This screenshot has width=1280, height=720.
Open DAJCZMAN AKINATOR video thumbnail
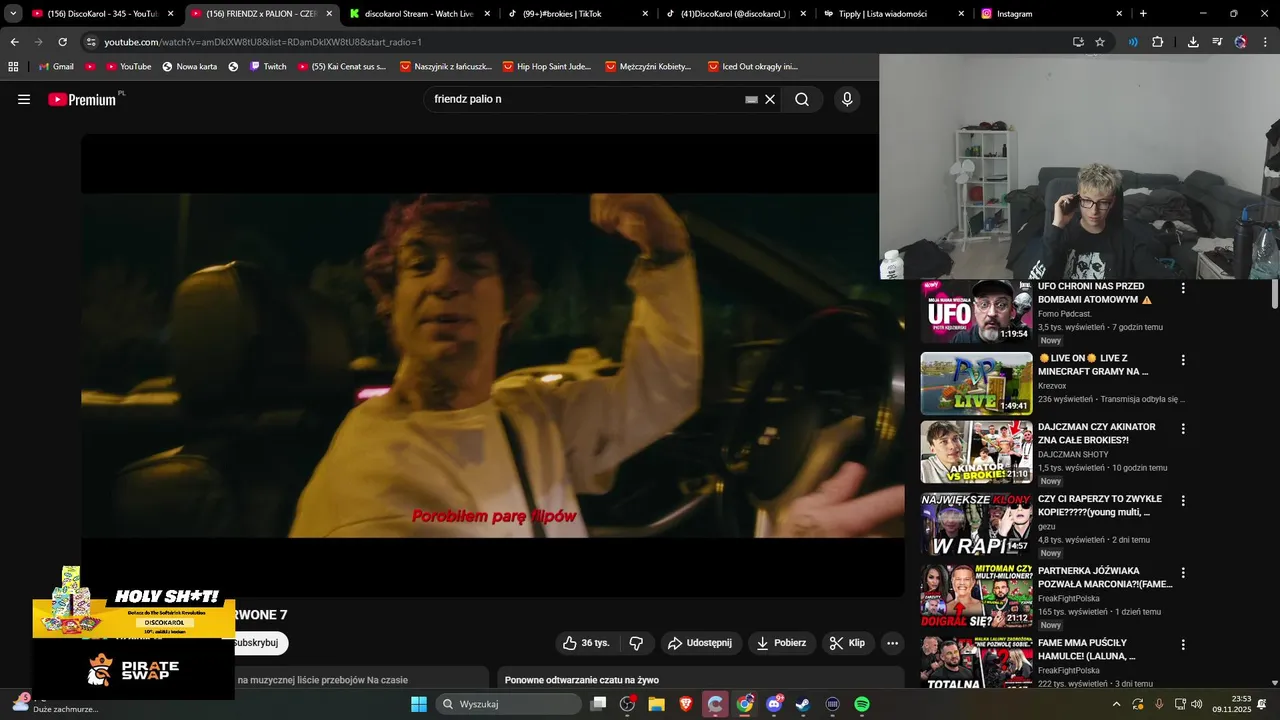[x=976, y=452]
